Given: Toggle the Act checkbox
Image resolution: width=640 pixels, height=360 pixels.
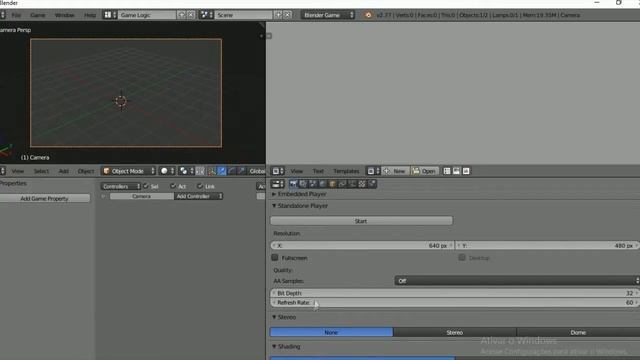Looking at the screenshot, I should [173, 186].
